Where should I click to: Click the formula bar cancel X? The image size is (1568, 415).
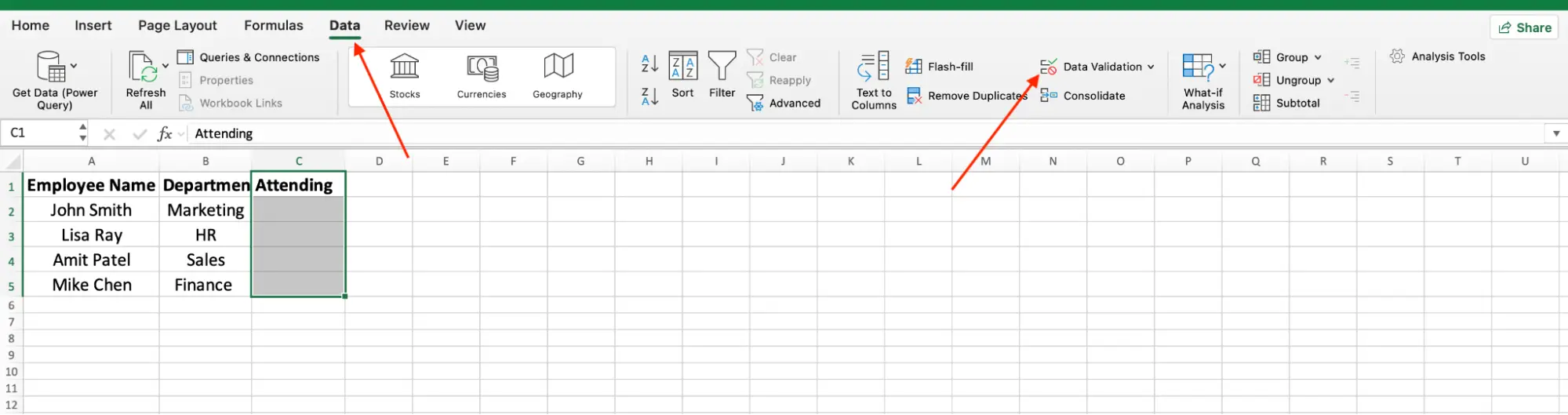coord(109,134)
